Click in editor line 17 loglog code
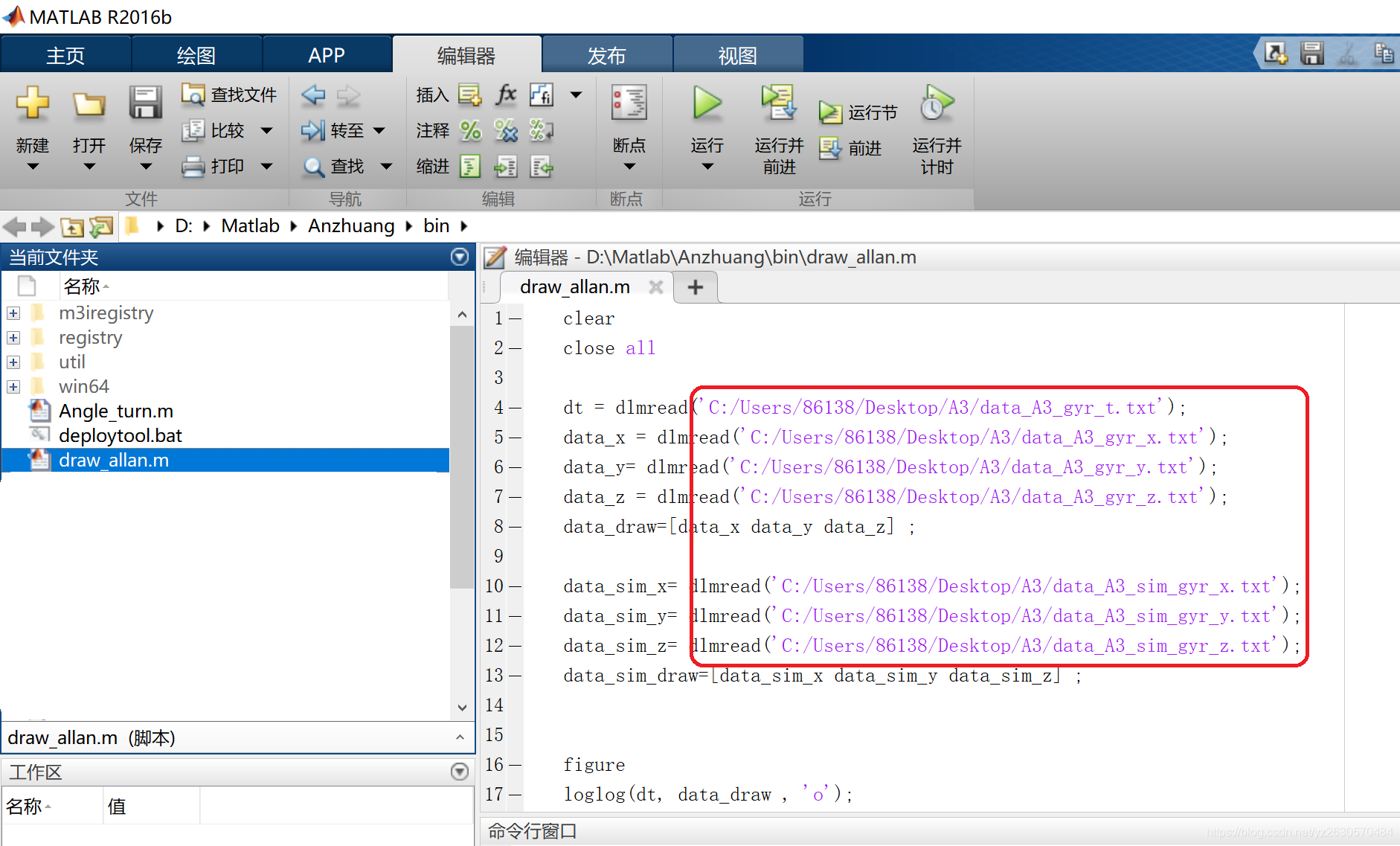Image resolution: width=1400 pixels, height=846 pixels. pyautogui.click(x=707, y=795)
